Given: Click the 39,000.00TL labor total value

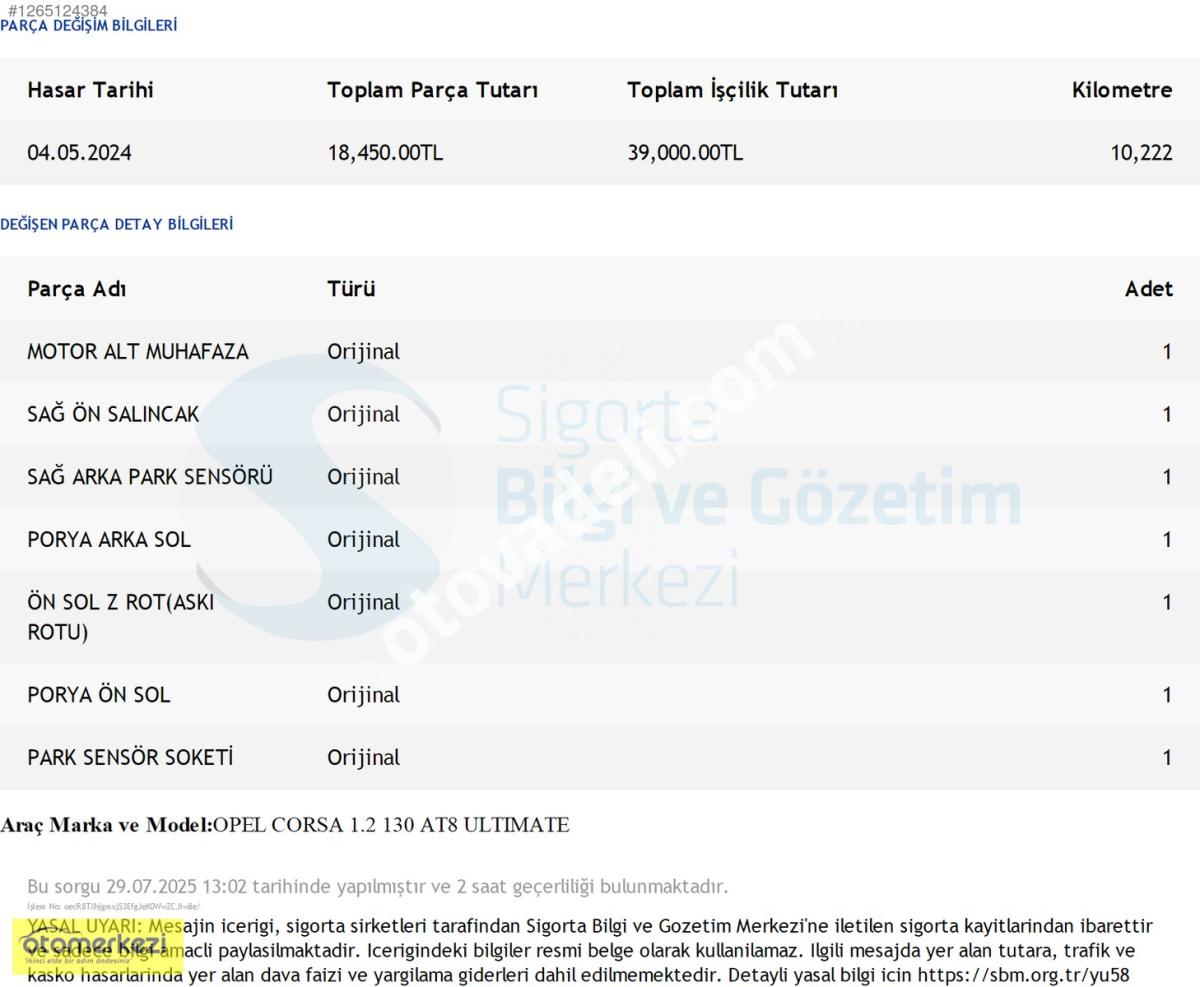Looking at the screenshot, I should (685, 153).
